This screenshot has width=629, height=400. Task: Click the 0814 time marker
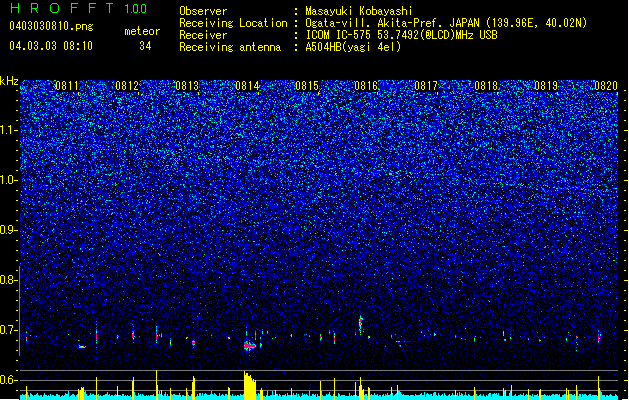click(247, 86)
